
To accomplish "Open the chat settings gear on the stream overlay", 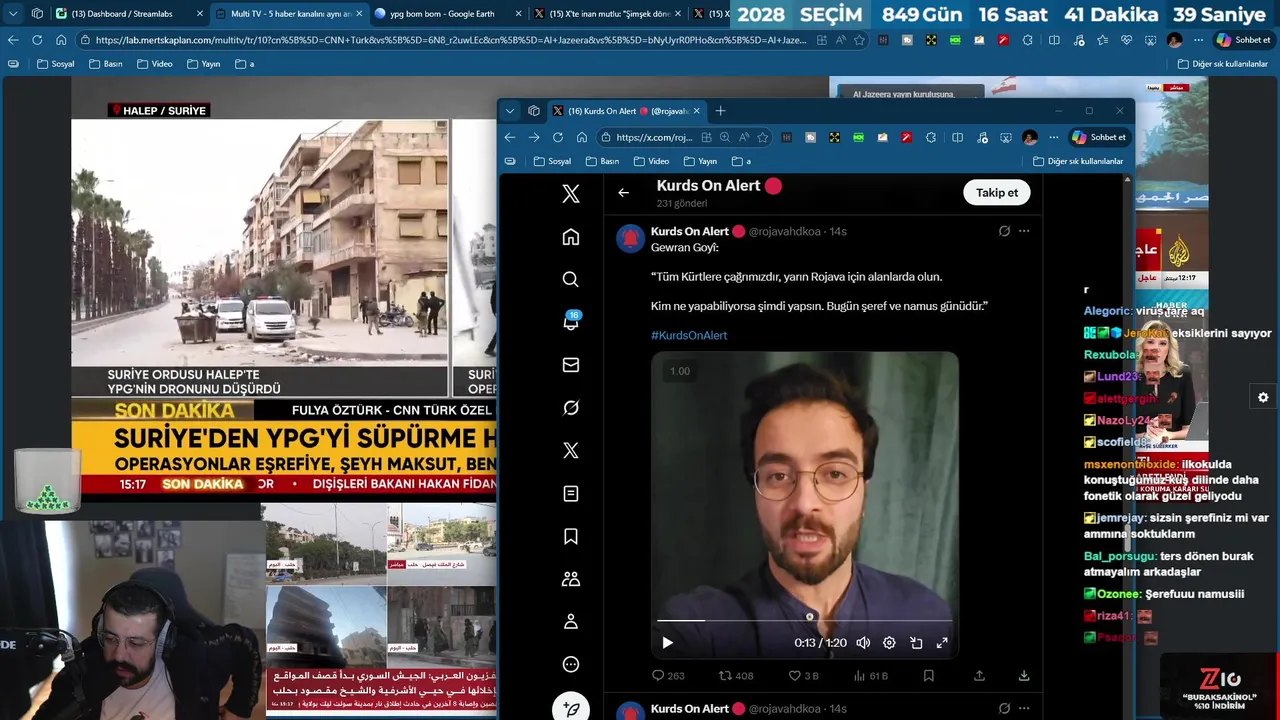I will [1263, 397].
